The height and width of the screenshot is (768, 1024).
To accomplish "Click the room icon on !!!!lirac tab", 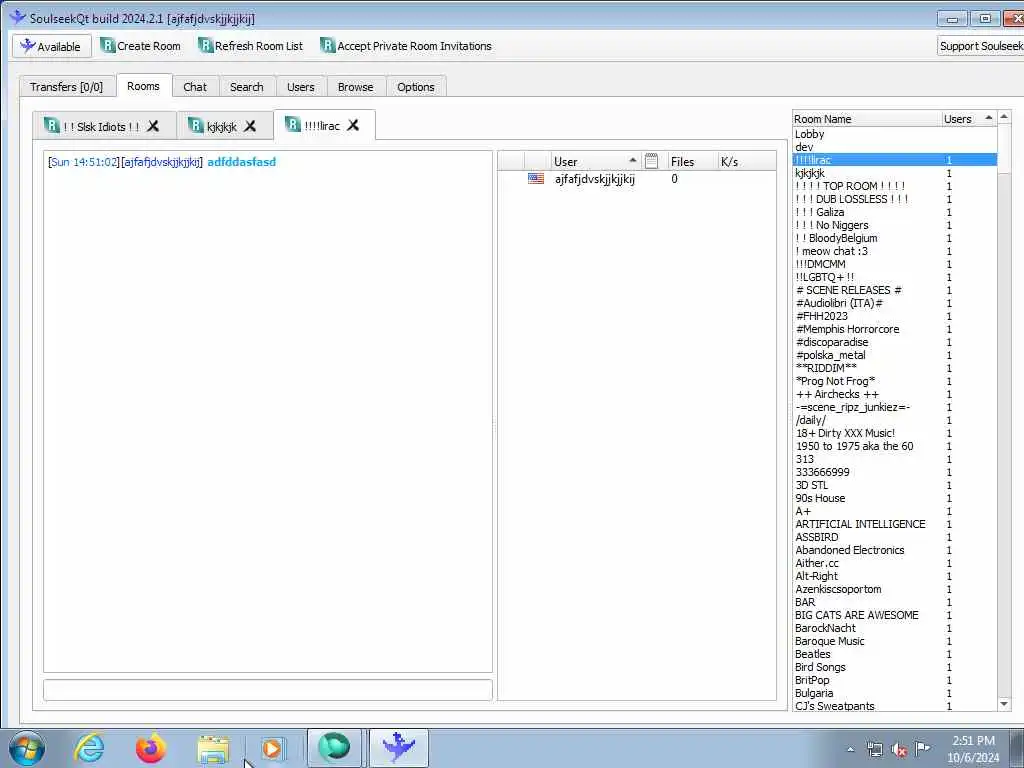I will tap(293, 125).
